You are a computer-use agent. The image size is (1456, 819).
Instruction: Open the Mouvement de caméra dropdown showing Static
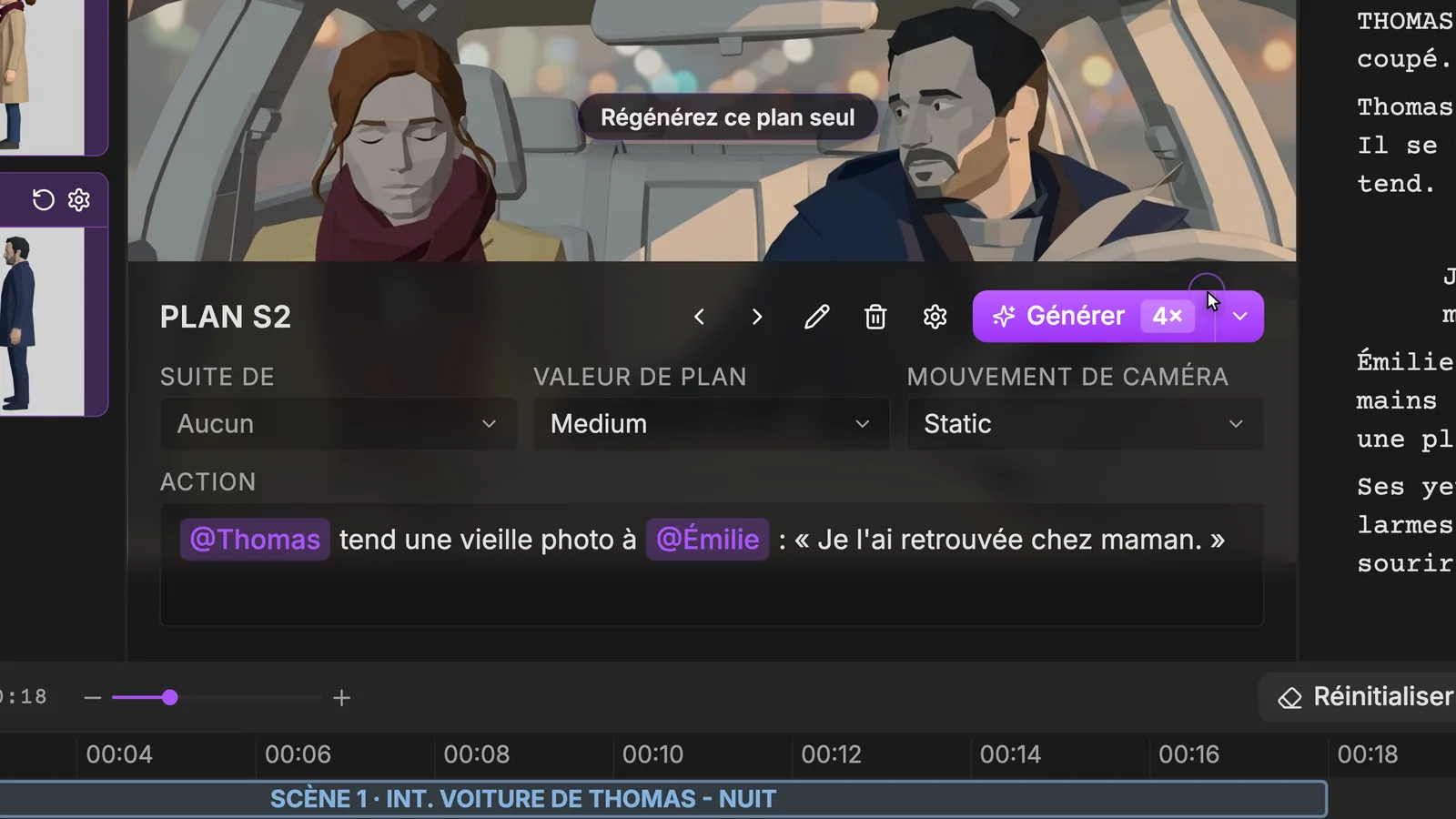pyautogui.click(x=1085, y=424)
